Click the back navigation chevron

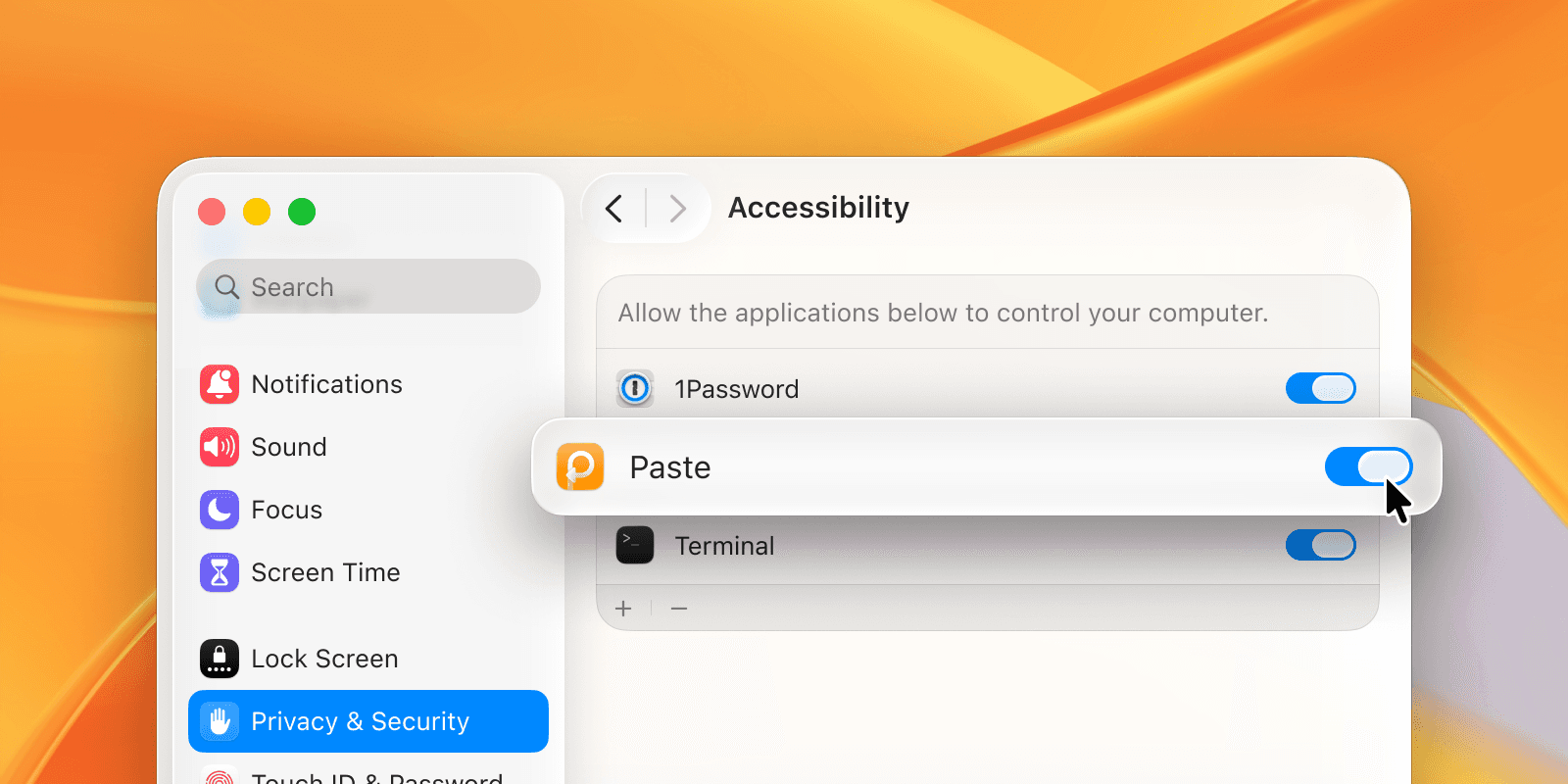click(x=613, y=208)
